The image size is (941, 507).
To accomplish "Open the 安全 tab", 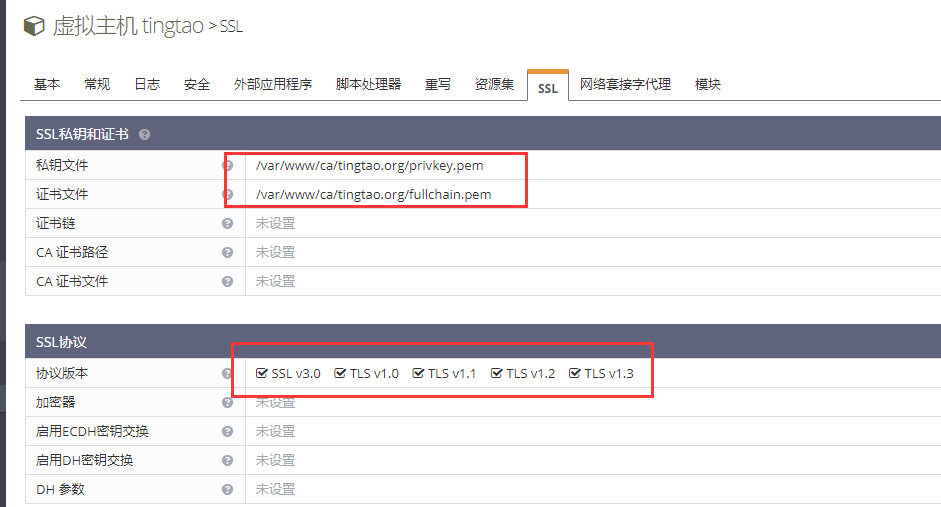I will [197, 85].
